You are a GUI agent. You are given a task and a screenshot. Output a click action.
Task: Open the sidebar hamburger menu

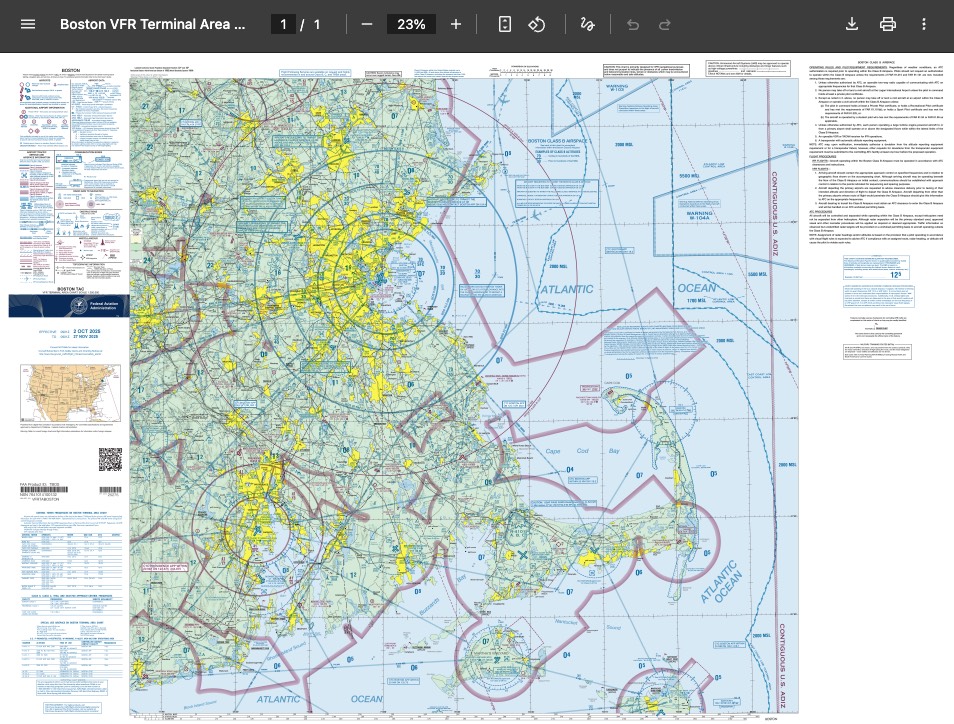point(28,24)
